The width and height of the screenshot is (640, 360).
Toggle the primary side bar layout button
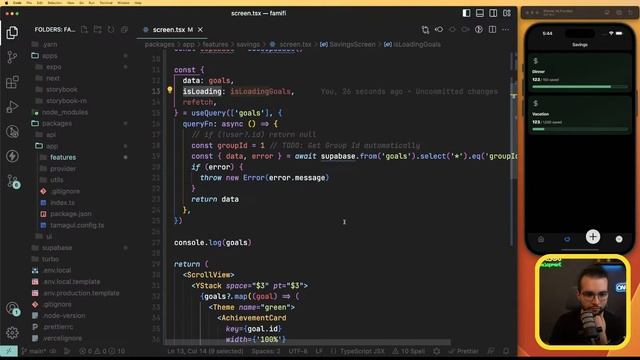pyautogui.click(x=467, y=13)
